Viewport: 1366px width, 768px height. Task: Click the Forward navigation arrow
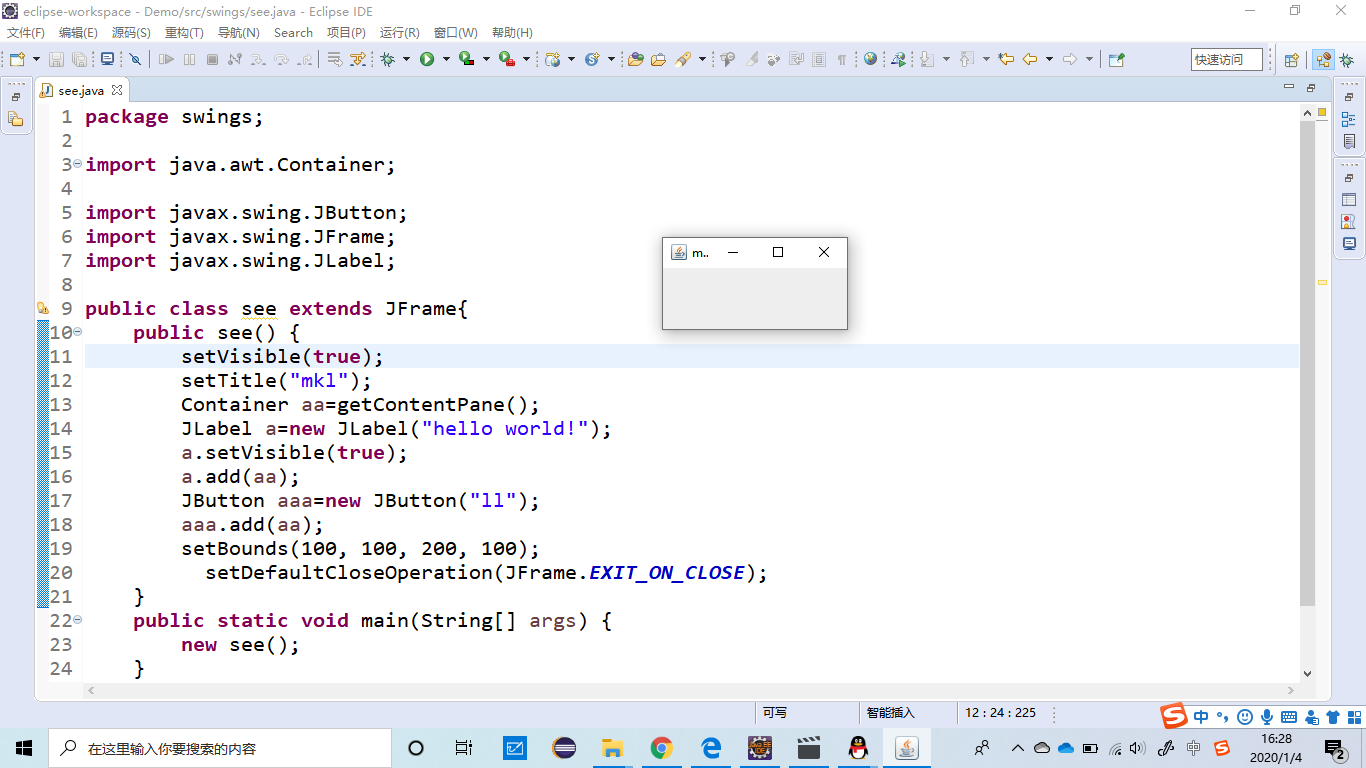pyautogui.click(x=1069, y=59)
